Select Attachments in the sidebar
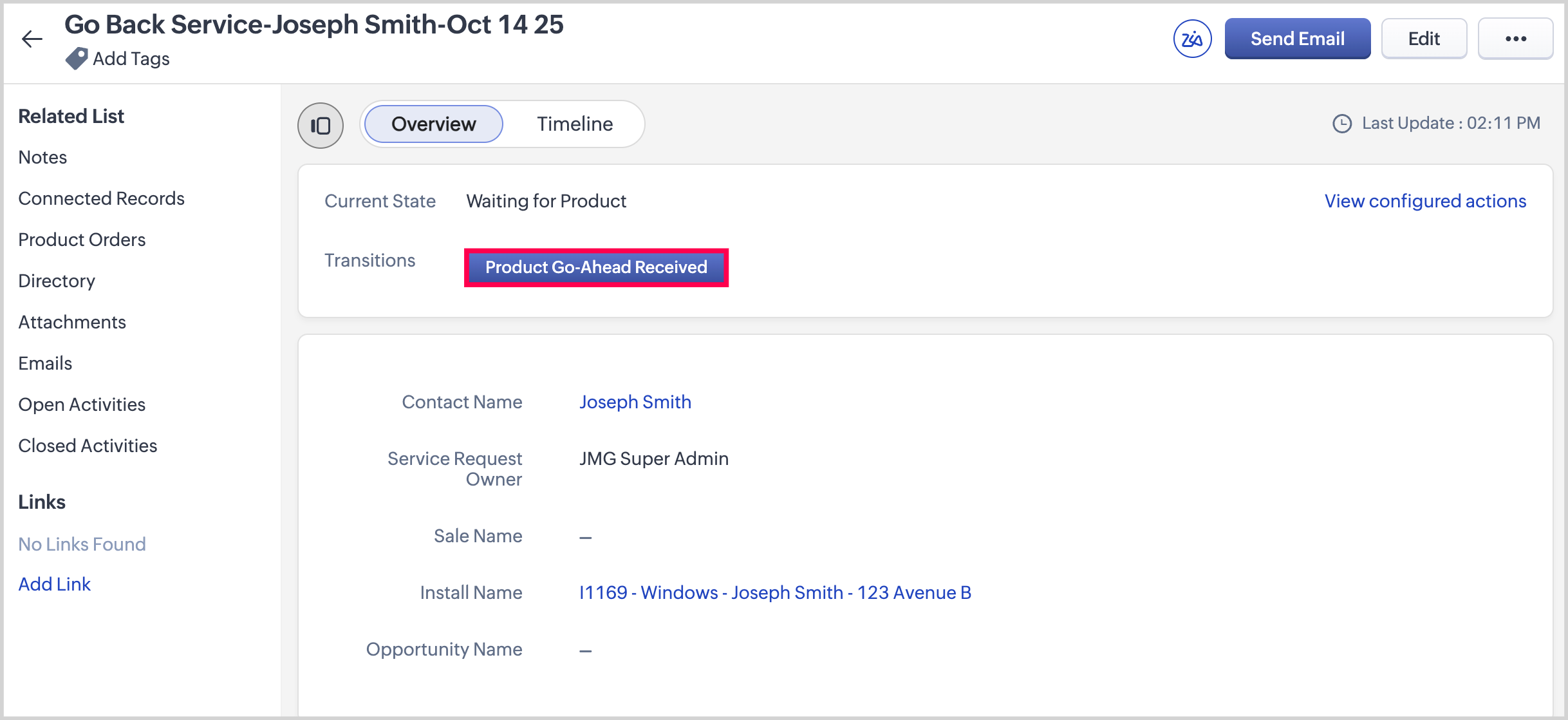Viewport: 1568px width, 720px height. click(72, 323)
